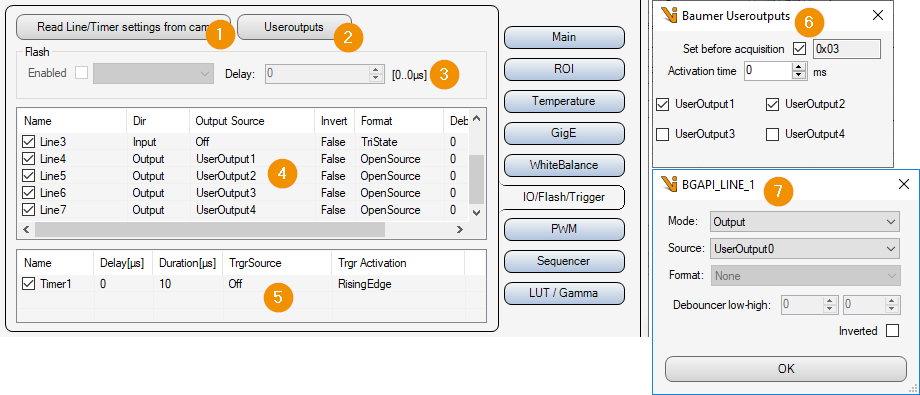
Task: Toggle Set before acquisition checkbox
Action: (x=799, y=49)
